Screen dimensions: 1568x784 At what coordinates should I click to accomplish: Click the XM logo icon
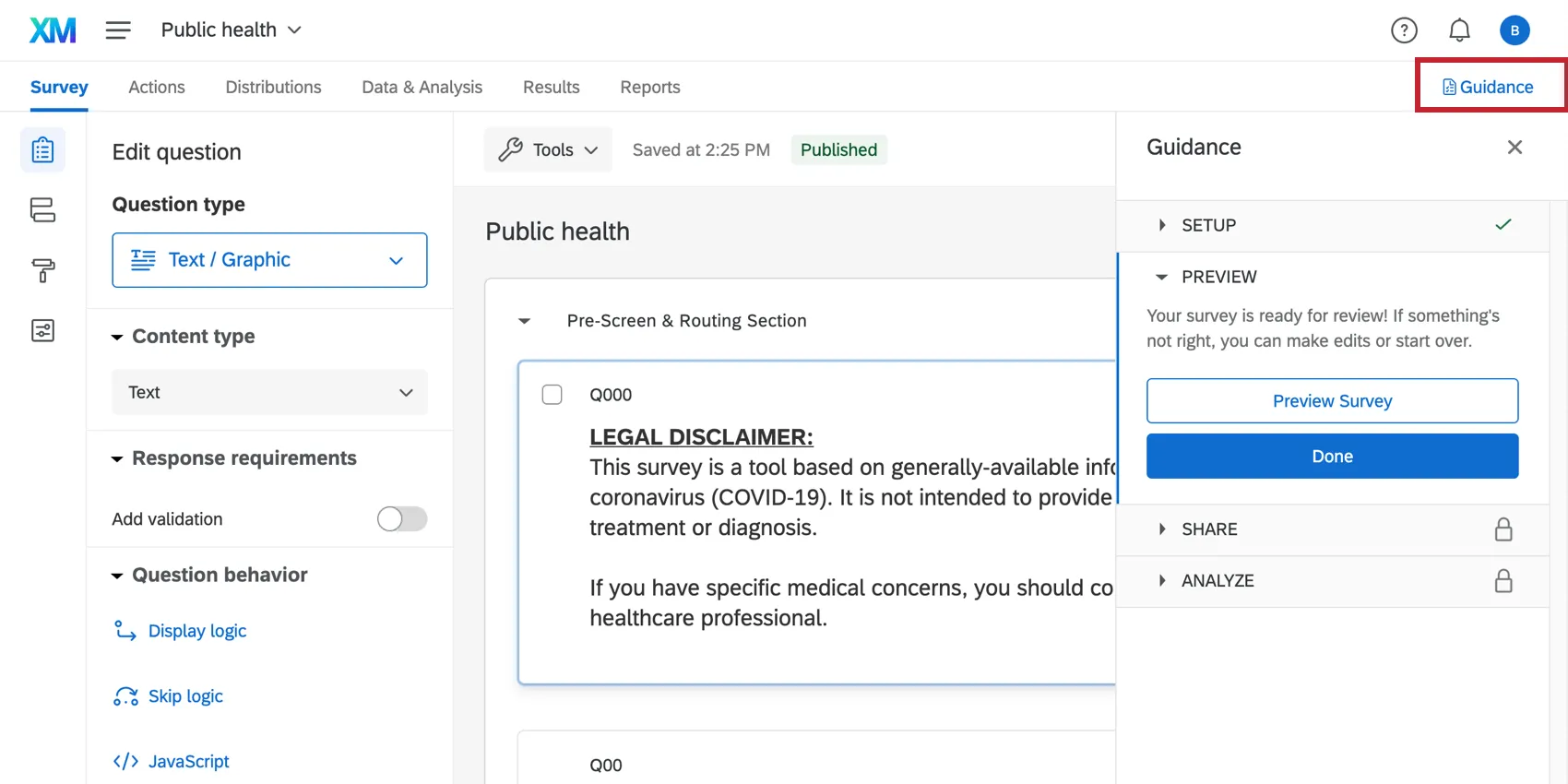53,30
